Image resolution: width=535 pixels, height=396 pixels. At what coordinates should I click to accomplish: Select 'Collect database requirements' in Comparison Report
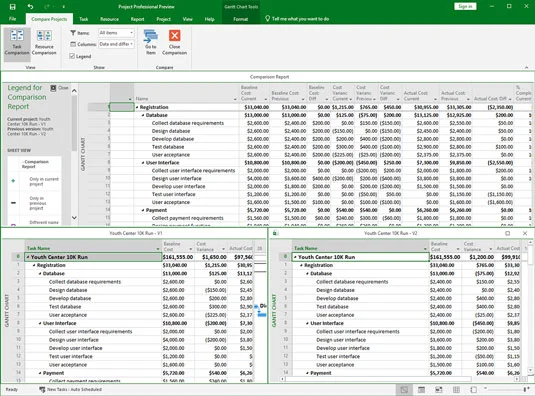click(x=188, y=123)
